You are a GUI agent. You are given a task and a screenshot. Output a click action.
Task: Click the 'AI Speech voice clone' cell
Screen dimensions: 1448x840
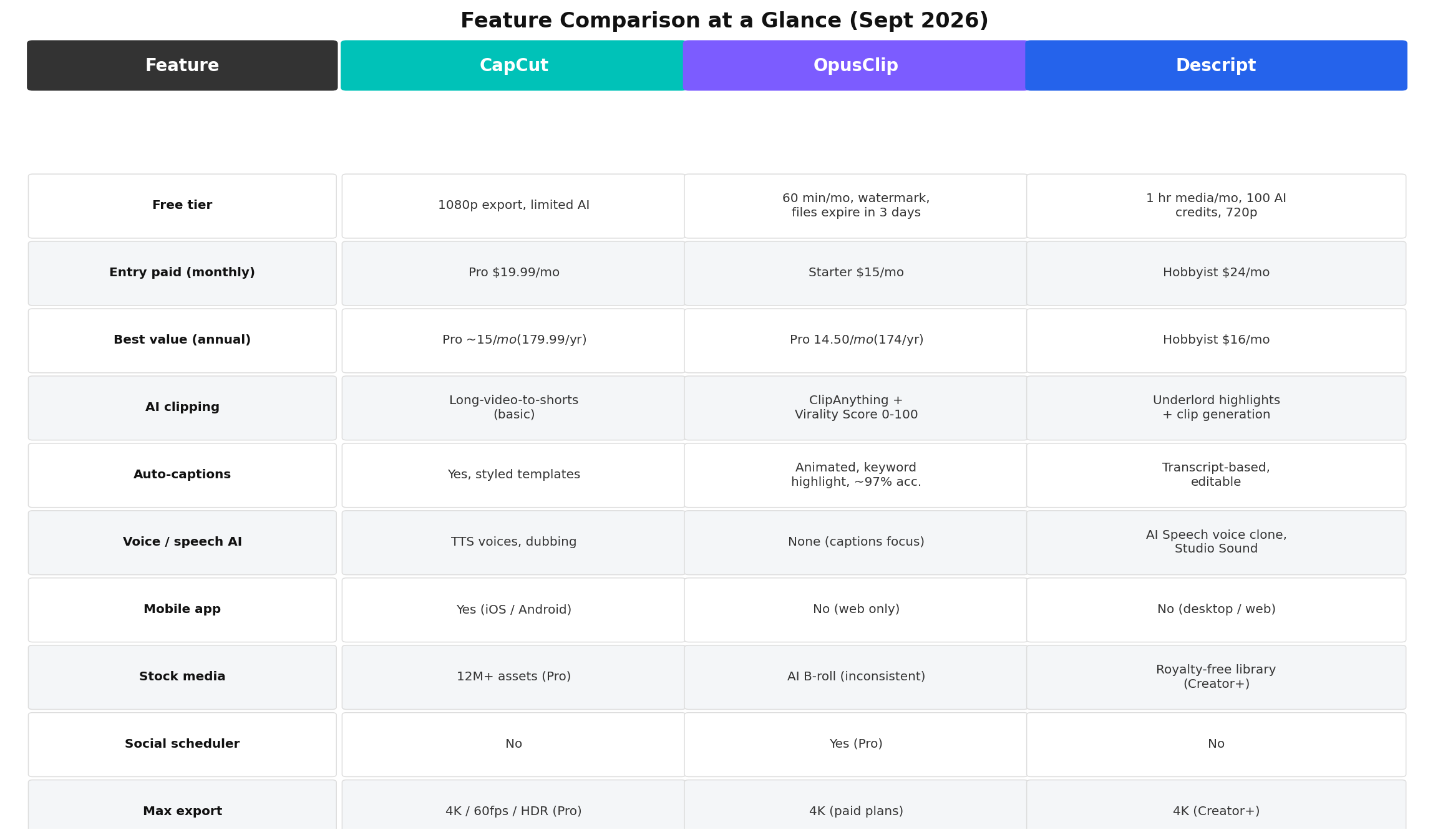(x=1216, y=543)
